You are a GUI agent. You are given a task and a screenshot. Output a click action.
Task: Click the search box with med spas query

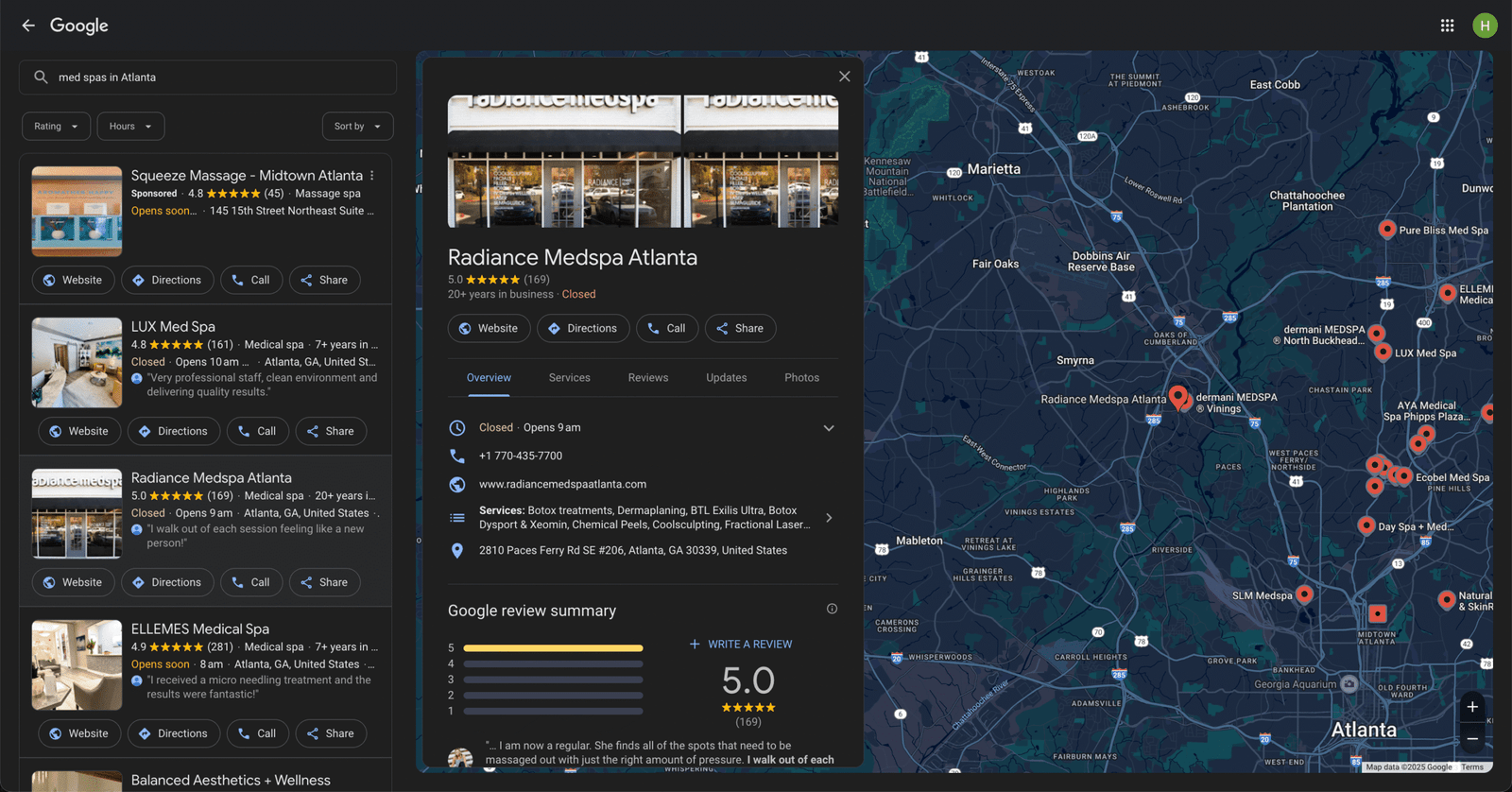[x=208, y=77]
